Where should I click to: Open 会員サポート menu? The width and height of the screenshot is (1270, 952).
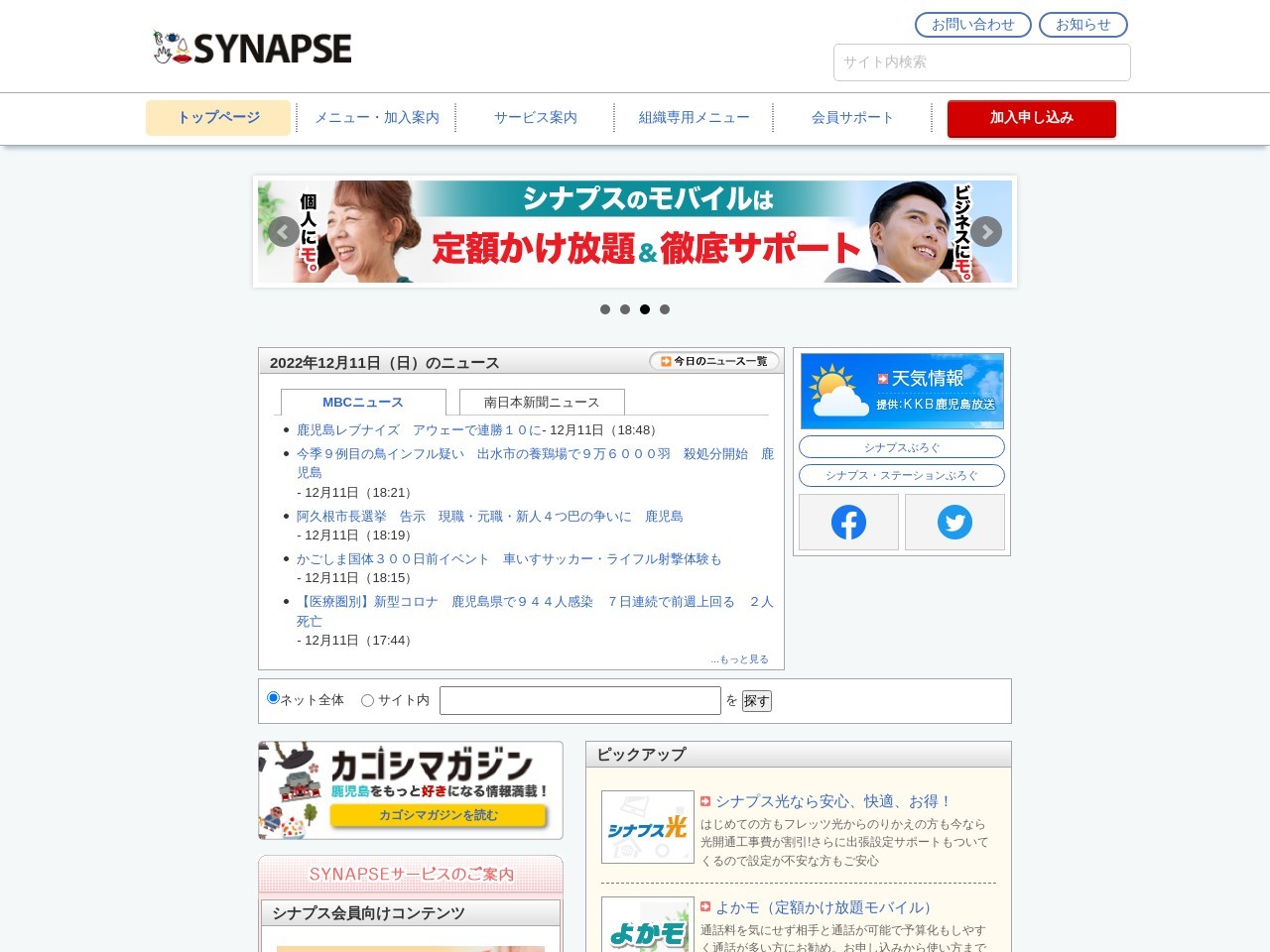pos(853,118)
